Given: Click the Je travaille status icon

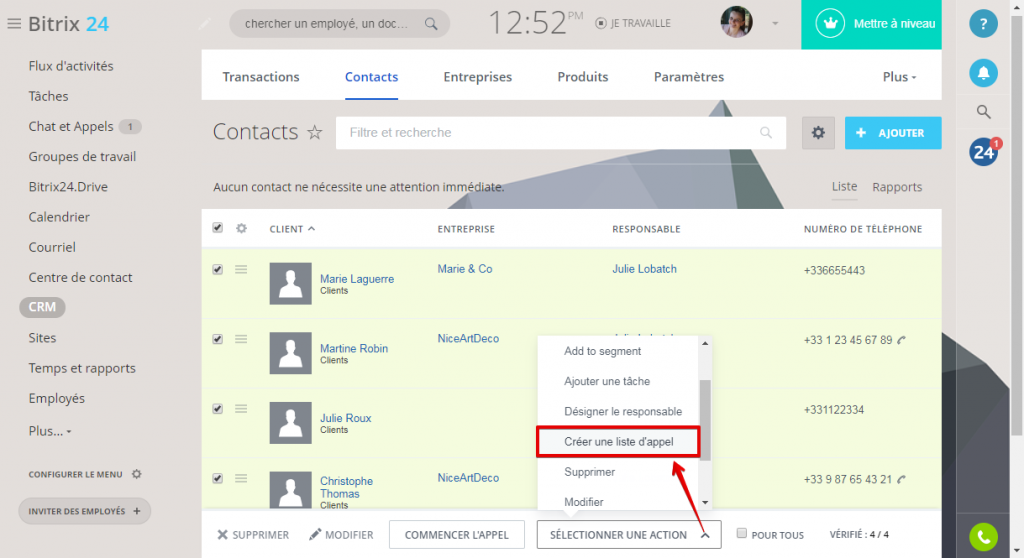Looking at the screenshot, I should pos(601,24).
